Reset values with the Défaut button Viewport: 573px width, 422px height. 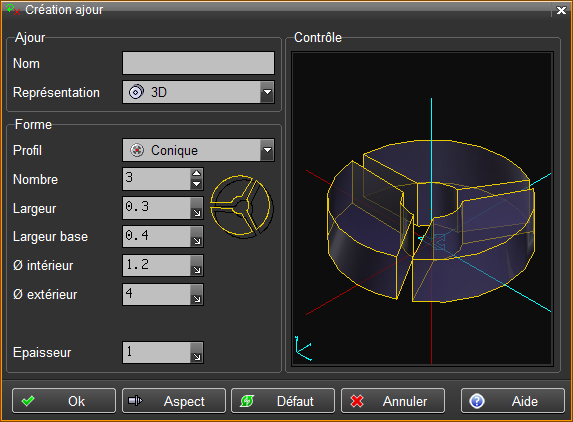[x=283, y=401]
